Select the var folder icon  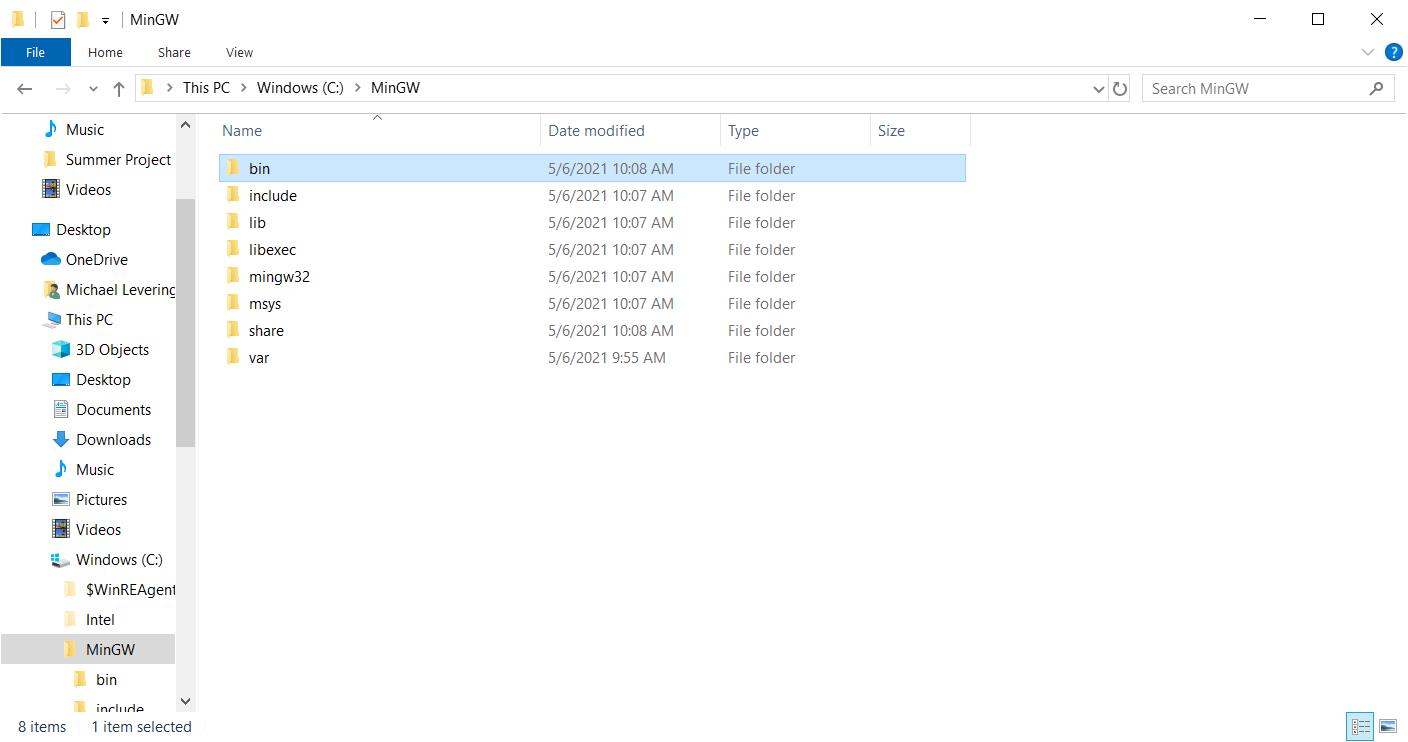pyautogui.click(x=232, y=357)
